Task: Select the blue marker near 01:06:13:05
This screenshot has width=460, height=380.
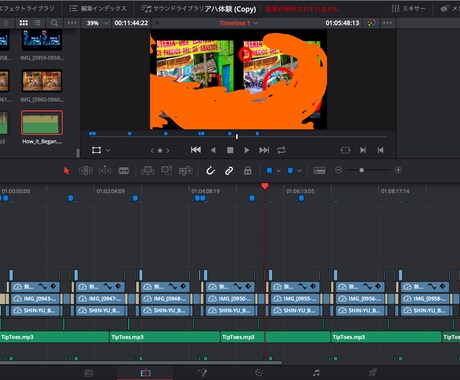Action: [301, 198]
